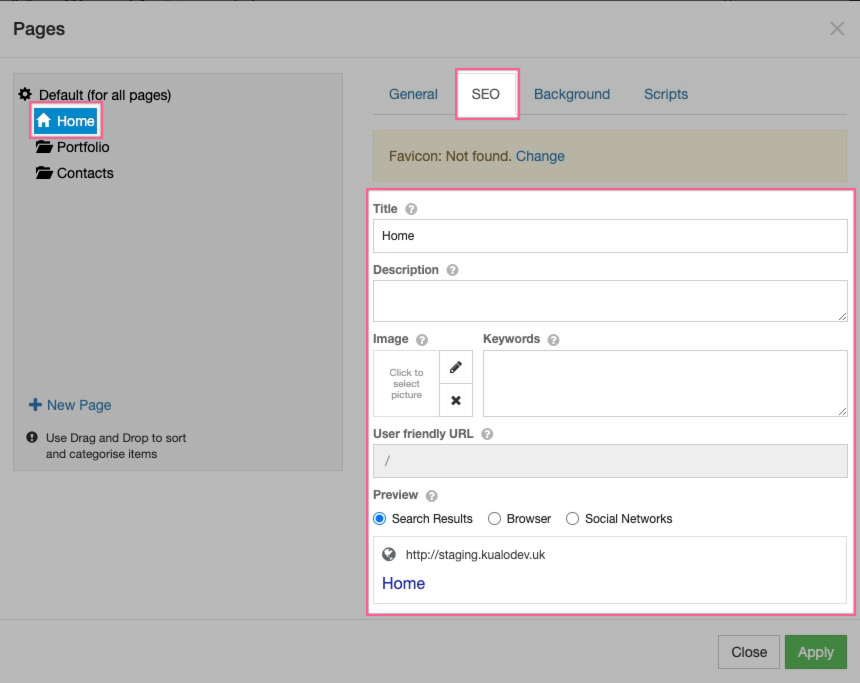Click the folder icon next to Portfolio
The width and height of the screenshot is (860, 683).
click(44, 147)
